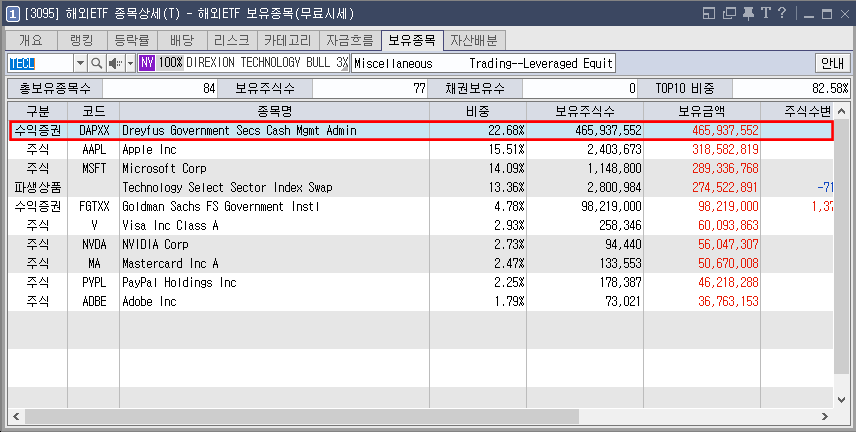Click the window number 1 icon in the title bar
856x432 pixels.
click(13, 13)
